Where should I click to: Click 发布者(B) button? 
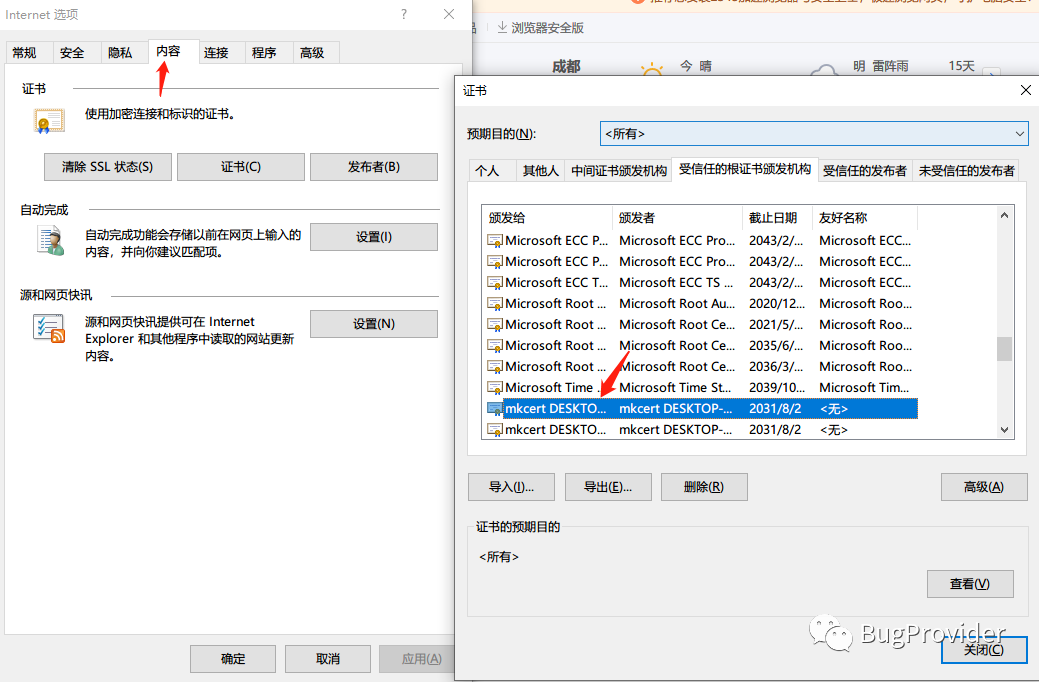click(x=374, y=167)
